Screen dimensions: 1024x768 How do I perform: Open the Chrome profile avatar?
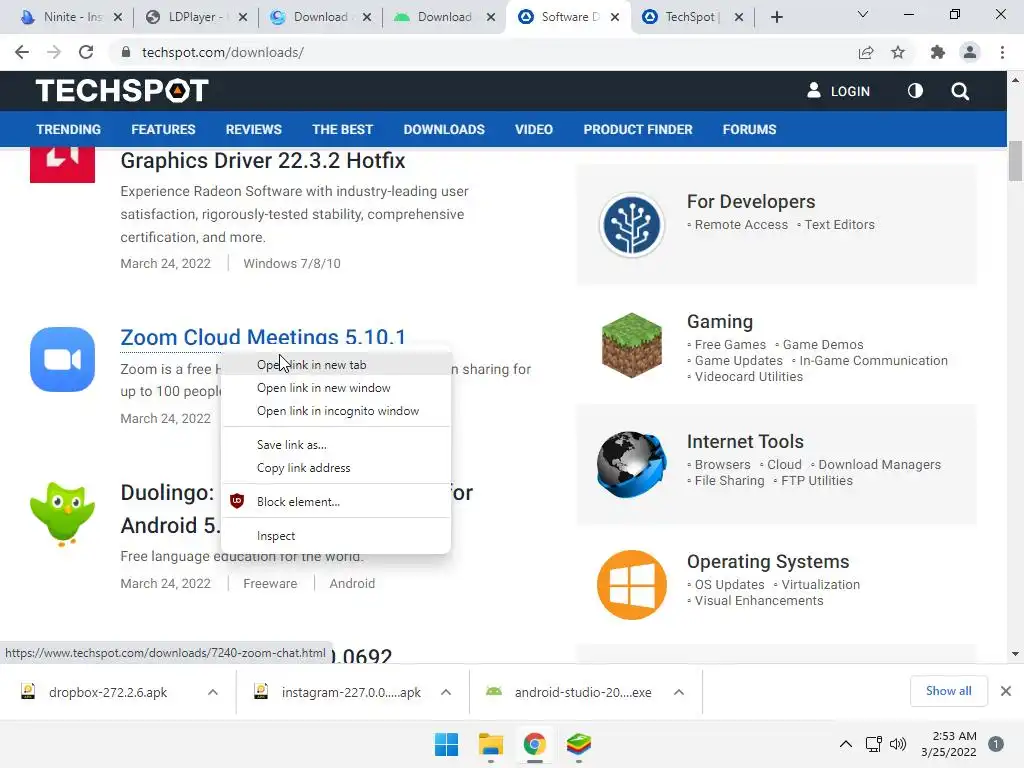pyautogui.click(x=970, y=52)
